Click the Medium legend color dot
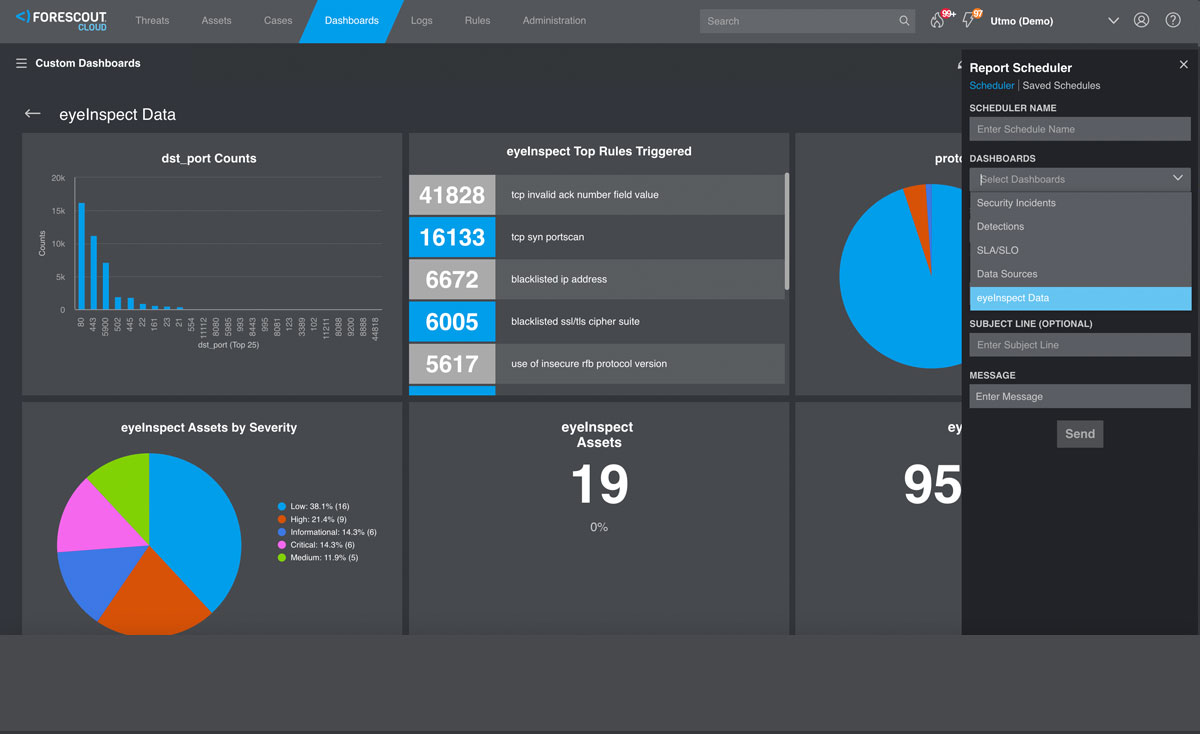 282,558
